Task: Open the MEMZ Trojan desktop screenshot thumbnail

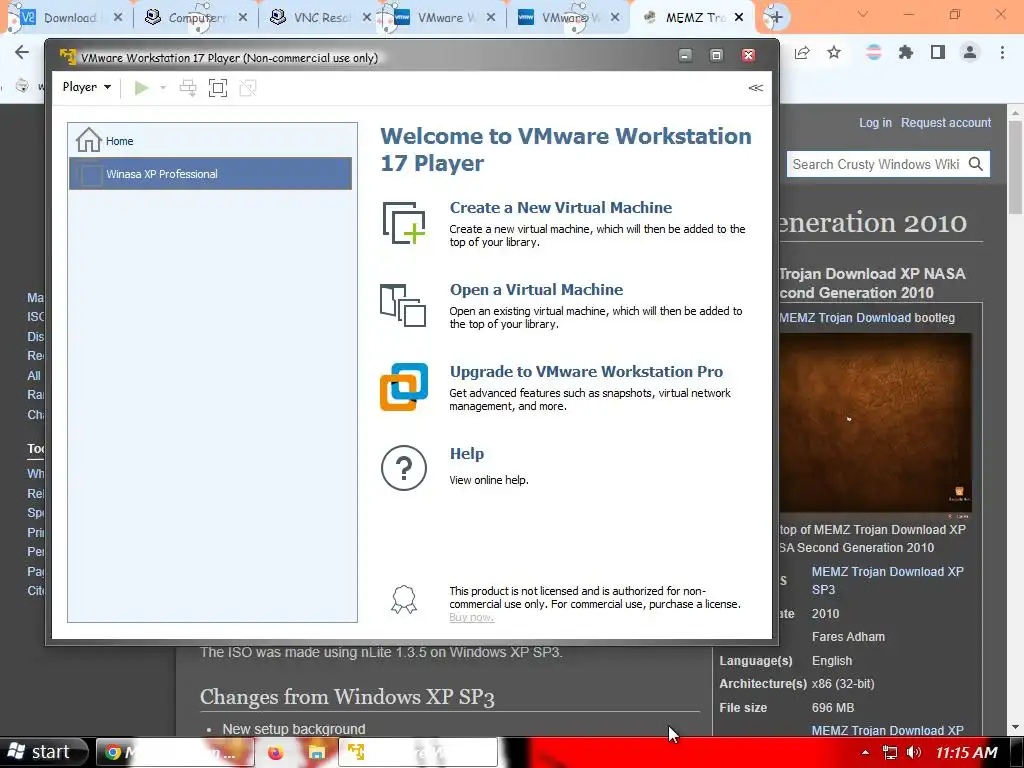Action: pos(875,423)
